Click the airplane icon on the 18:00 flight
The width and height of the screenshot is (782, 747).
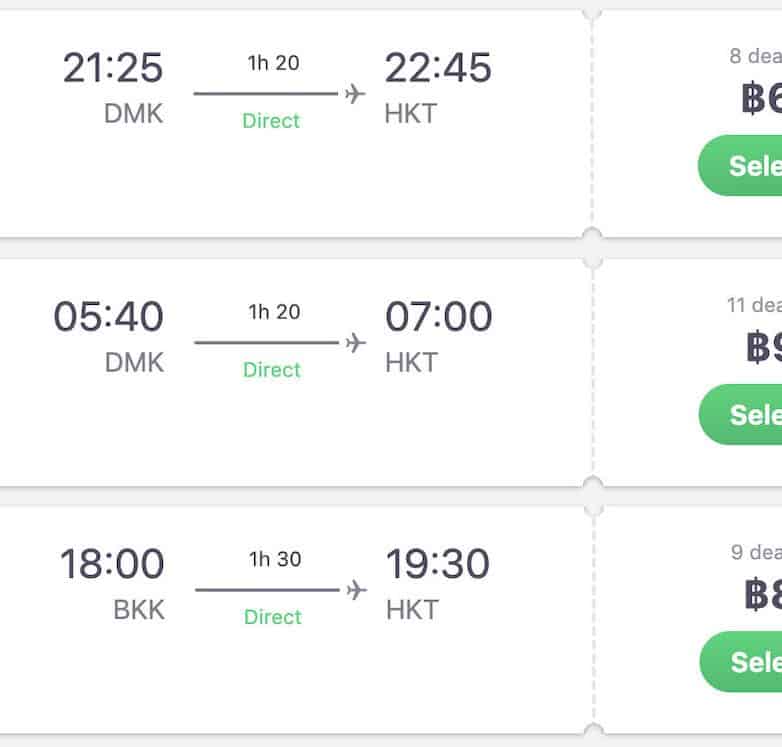[x=356, y=590]
